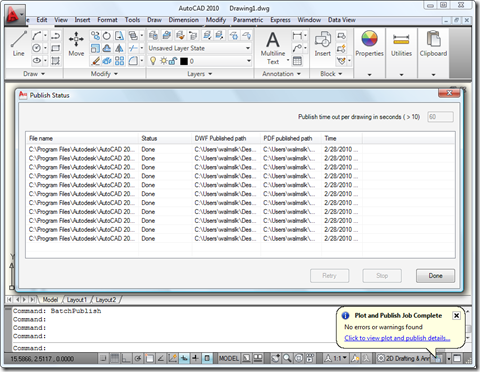Select the Polyline tool in Draw panel

(x=55, y=35)
